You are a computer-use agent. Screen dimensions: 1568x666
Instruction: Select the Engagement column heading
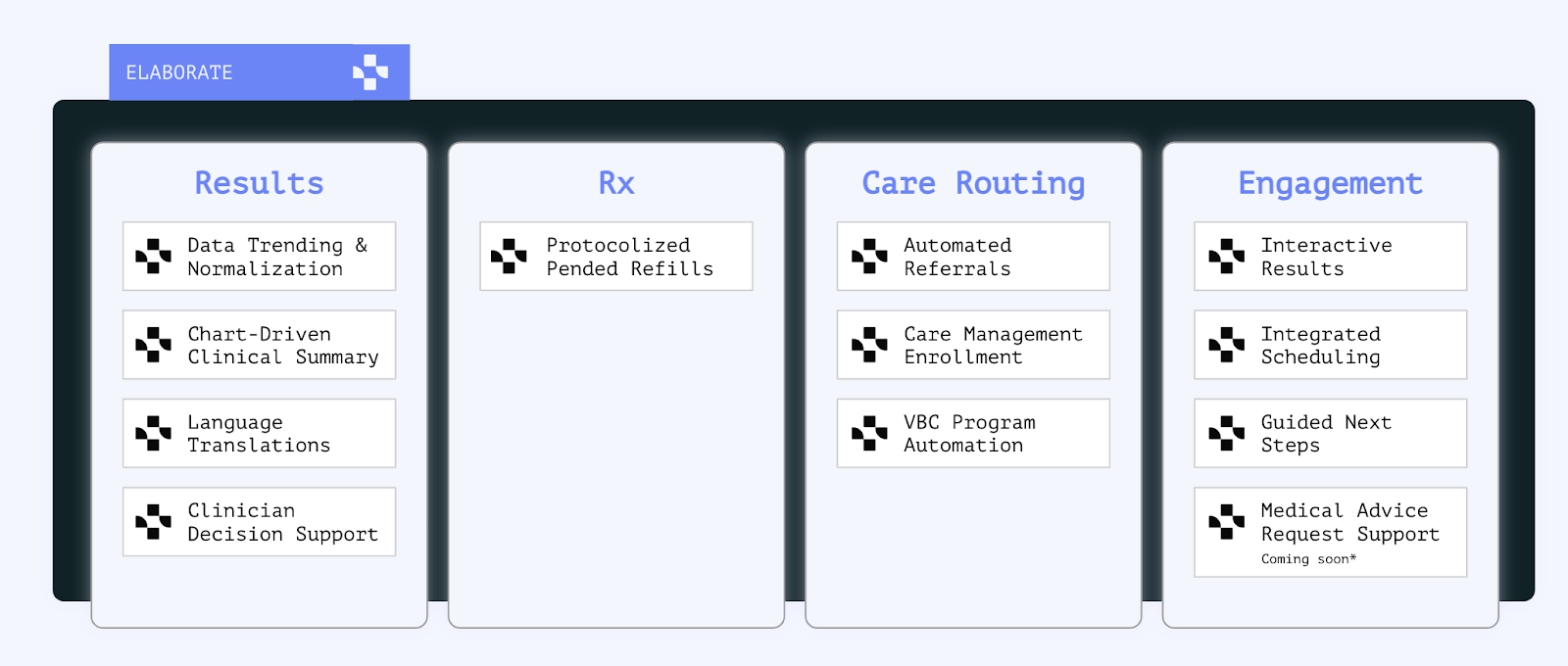click(1330, 184)
